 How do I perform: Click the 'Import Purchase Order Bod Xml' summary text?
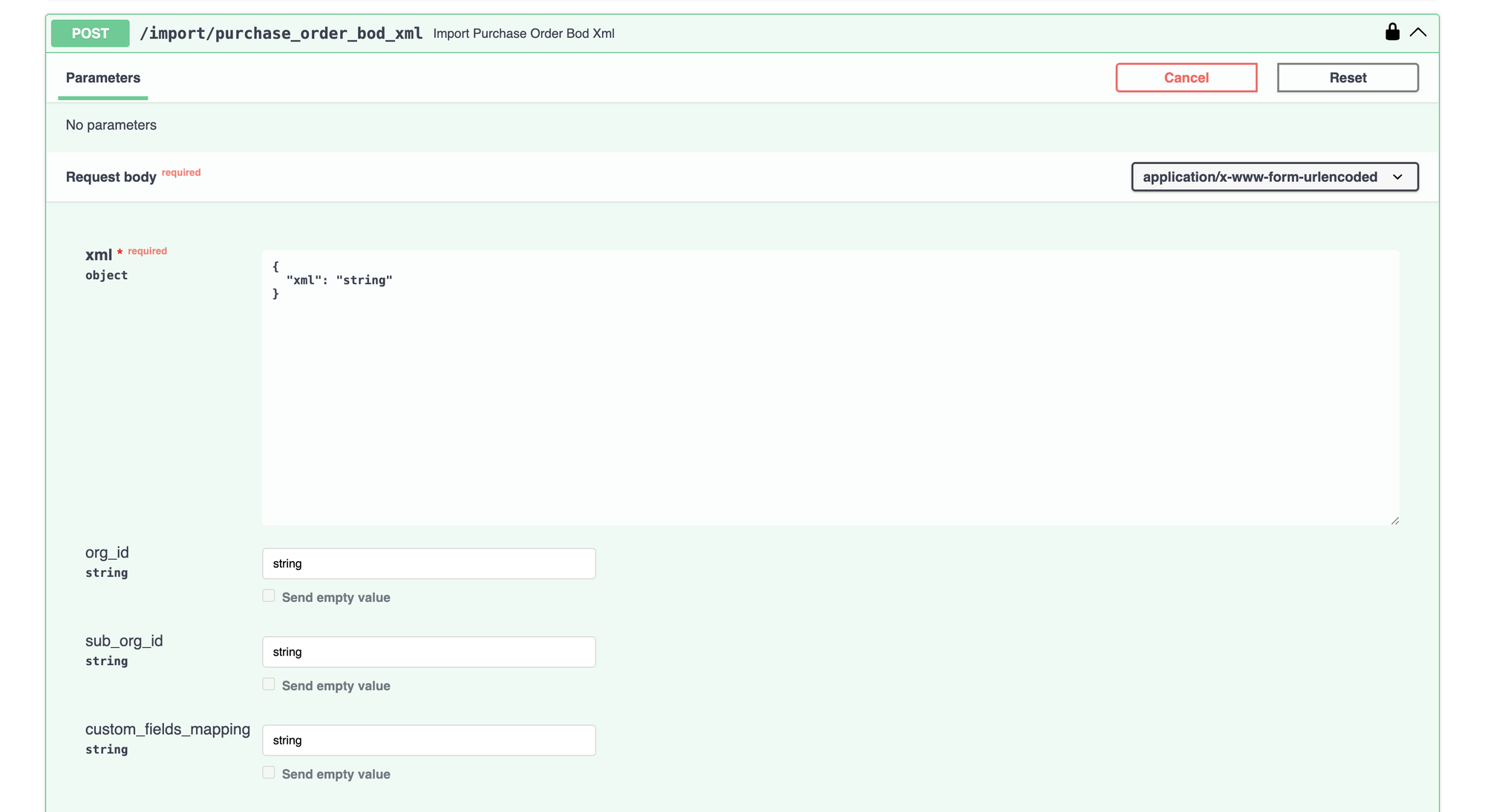tap(523, 33)
